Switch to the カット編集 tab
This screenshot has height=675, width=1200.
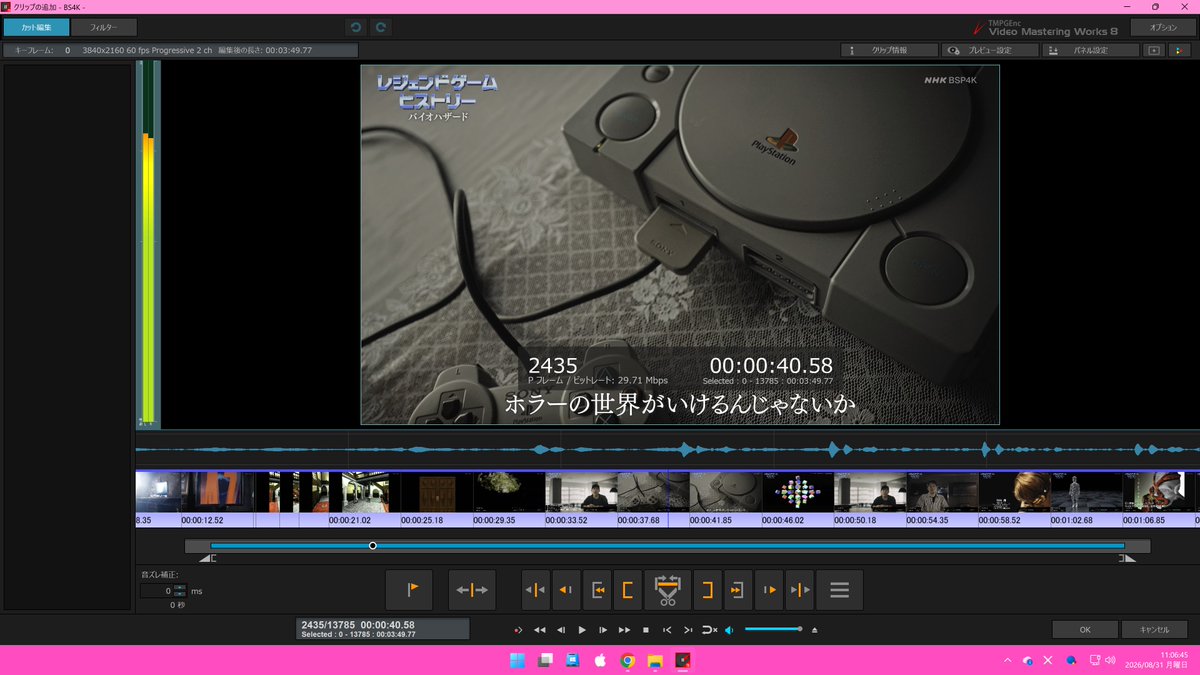(x=36, y=28)
